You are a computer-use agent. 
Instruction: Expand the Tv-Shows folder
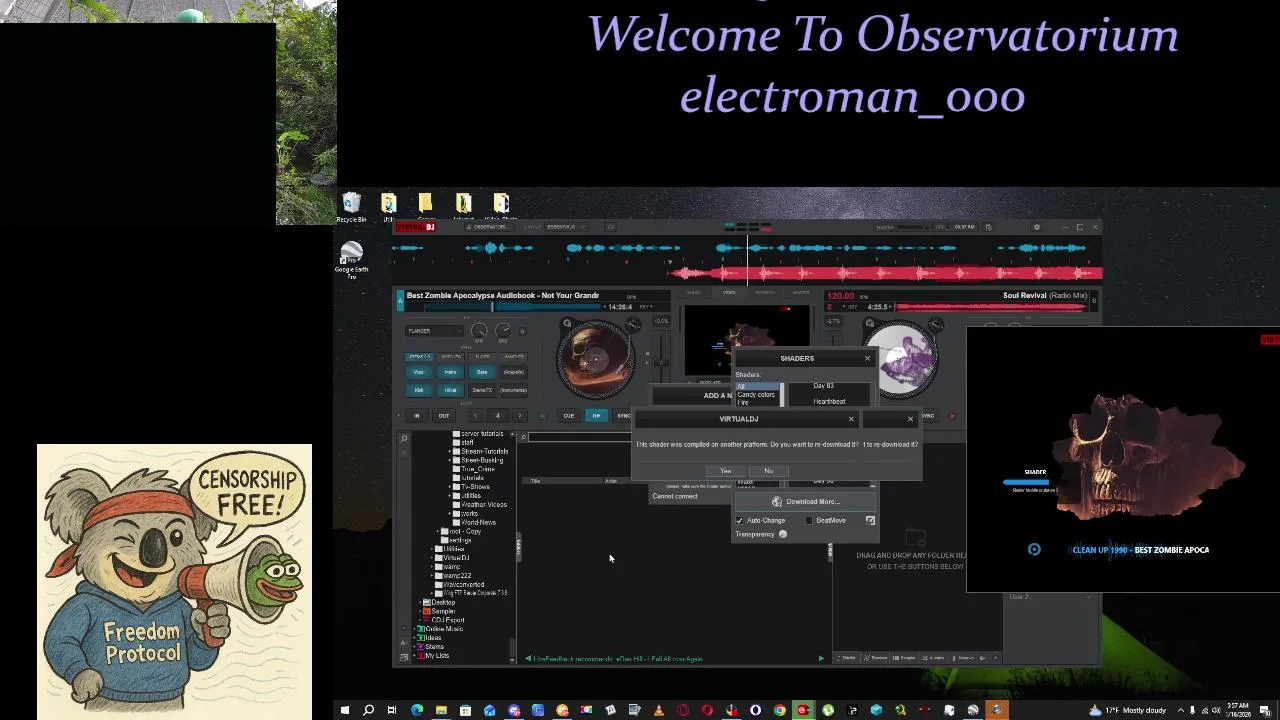click(x=449, y=487)
